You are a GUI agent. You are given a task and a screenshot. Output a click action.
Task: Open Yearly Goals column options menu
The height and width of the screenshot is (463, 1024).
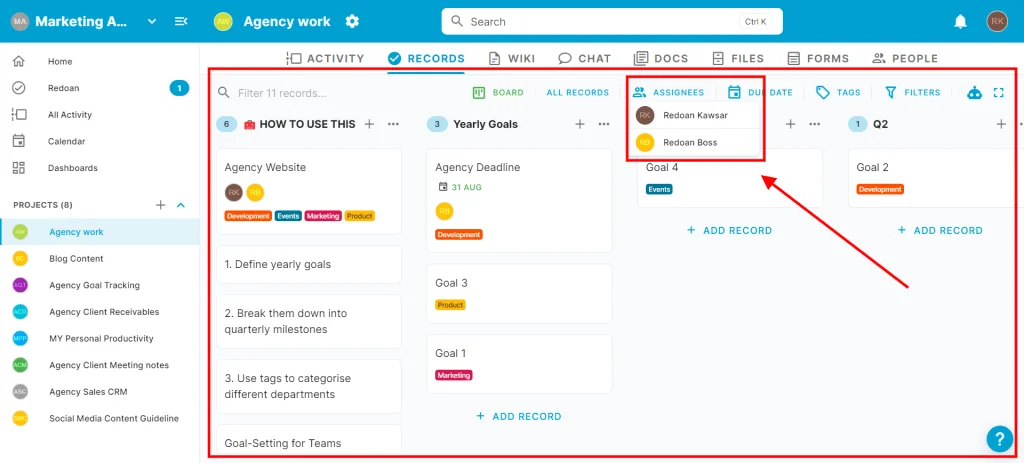[604, 124]
